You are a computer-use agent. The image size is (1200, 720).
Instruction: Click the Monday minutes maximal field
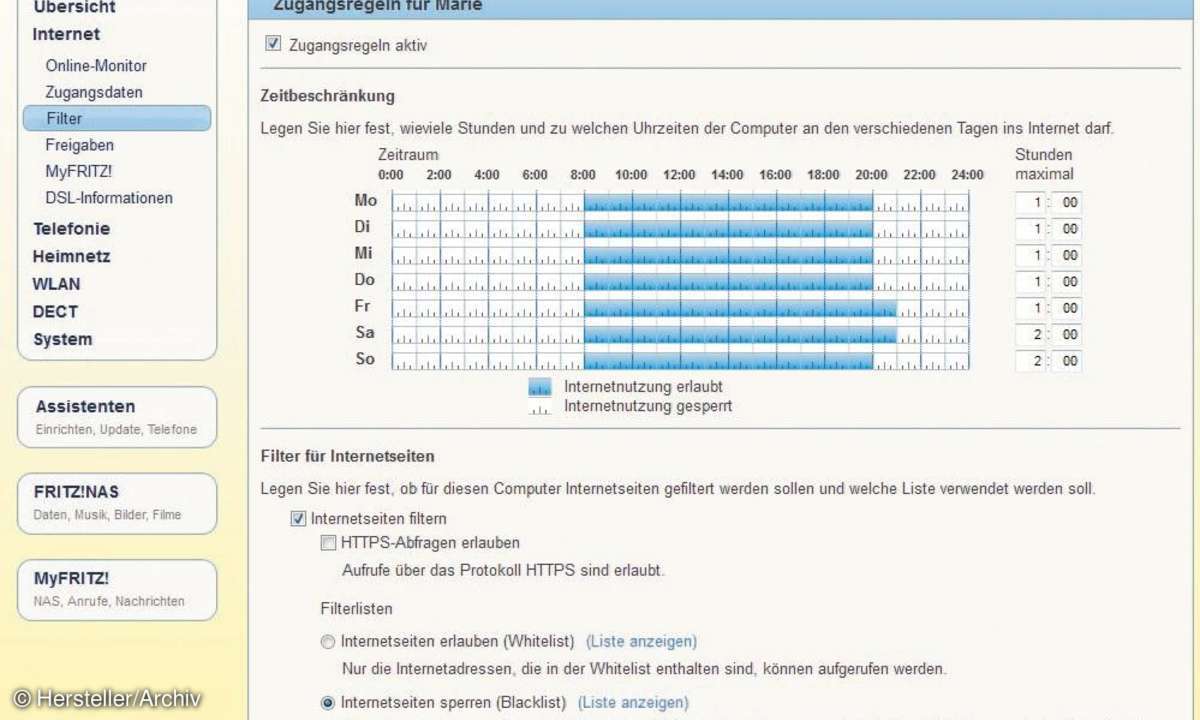point(1066,203)
